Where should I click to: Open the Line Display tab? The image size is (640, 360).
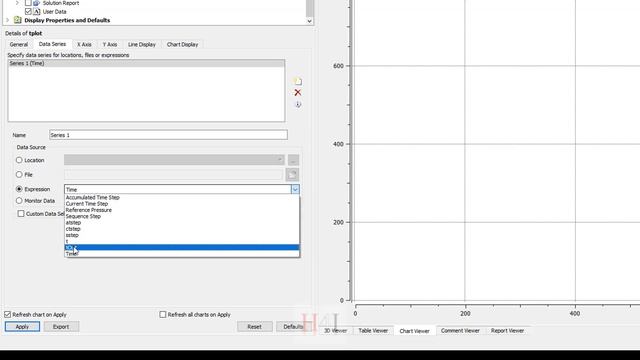[142, 44]
